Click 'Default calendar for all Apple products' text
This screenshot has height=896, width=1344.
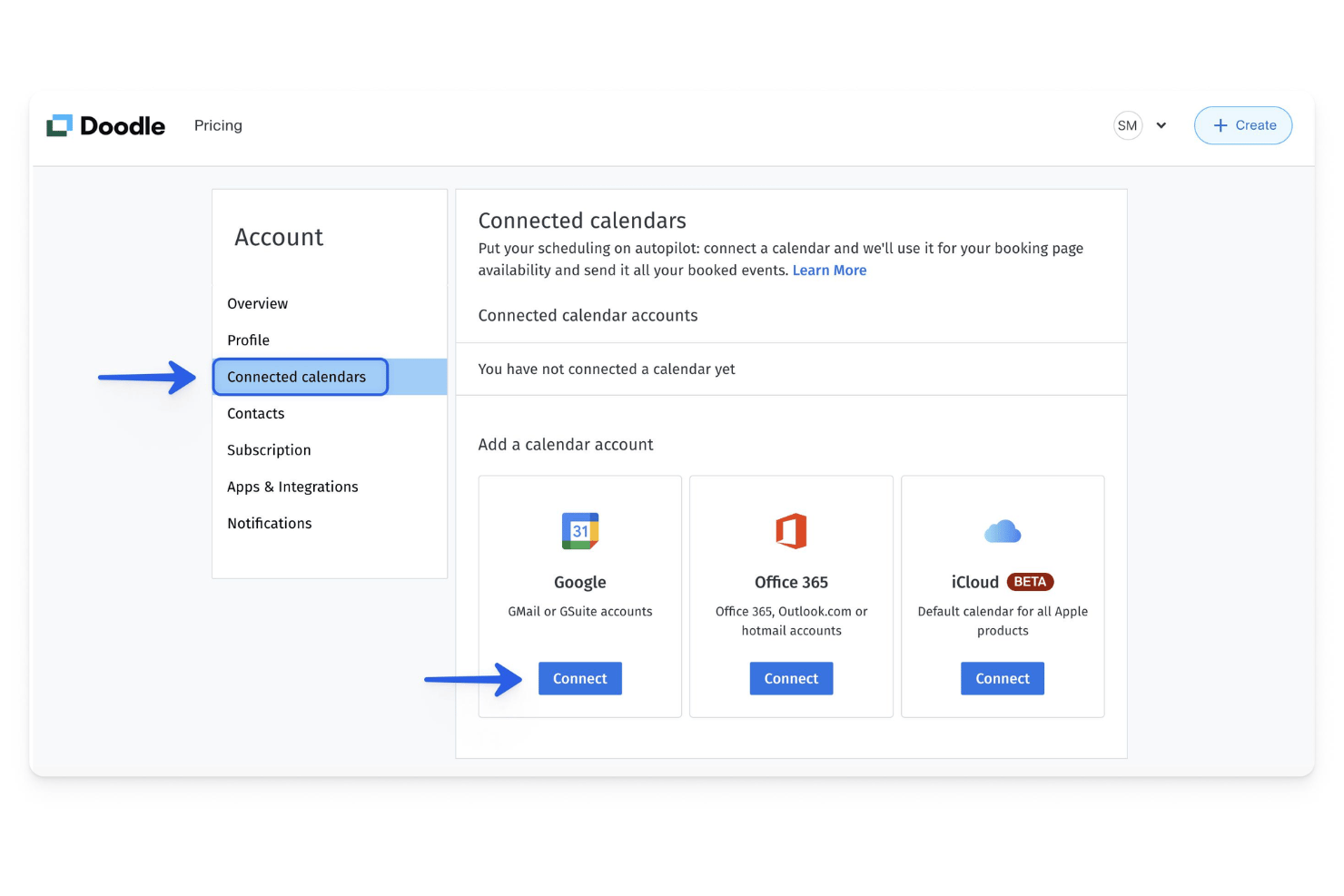(x=1003, y=621)
